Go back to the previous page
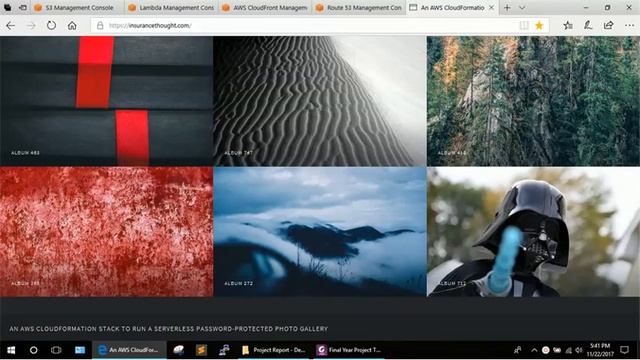The image size is (640, 360). tap(11, 26)
